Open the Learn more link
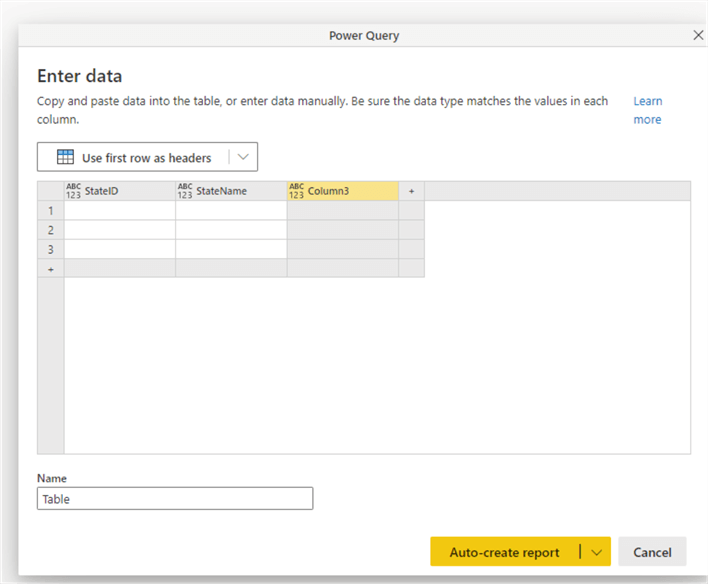The width and height of the screenshot is (708, 584). click(647, 110)
